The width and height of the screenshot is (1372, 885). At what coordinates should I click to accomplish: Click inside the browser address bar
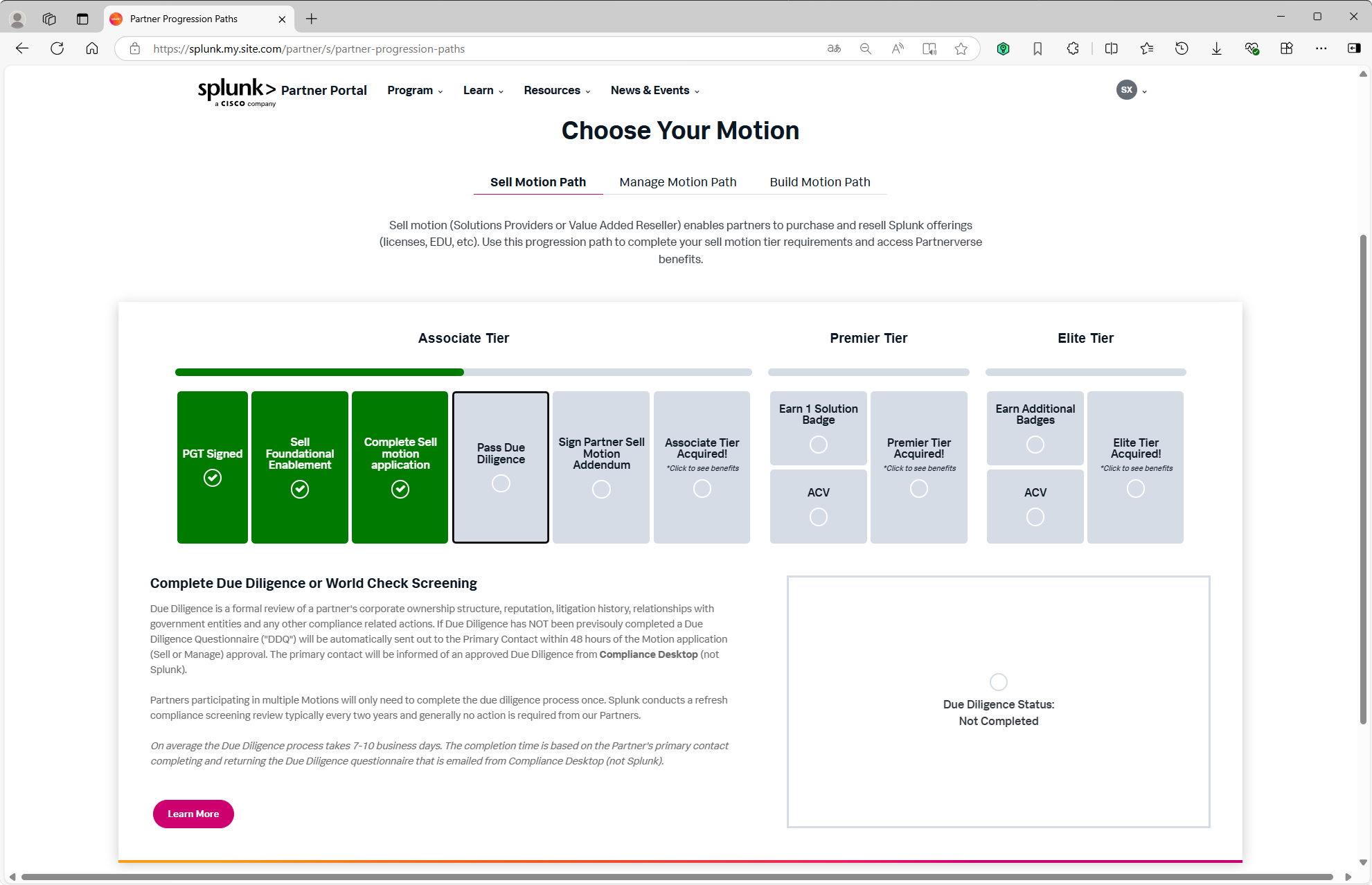[485, 48]
